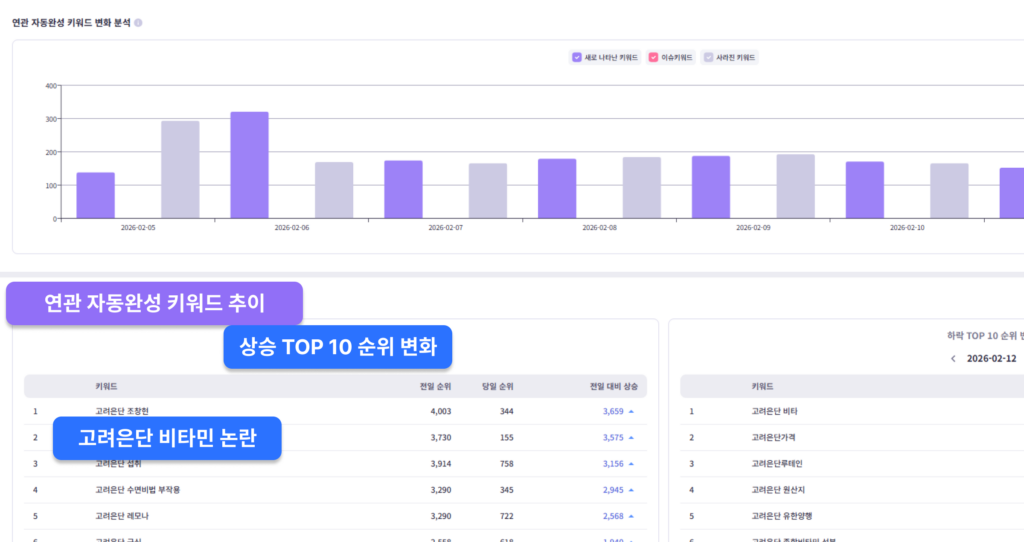Click up-arrow icon next to 3,575
The height and width of the screenshot is (542, 1024).
pos(632,437)
